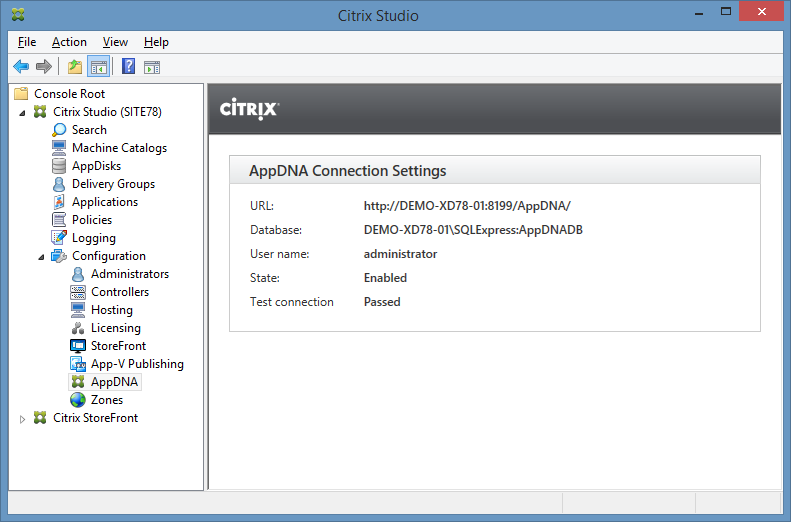This screenshot has width=791, height=522.
Task: Click the Configuration node icon
Action: 59,256
